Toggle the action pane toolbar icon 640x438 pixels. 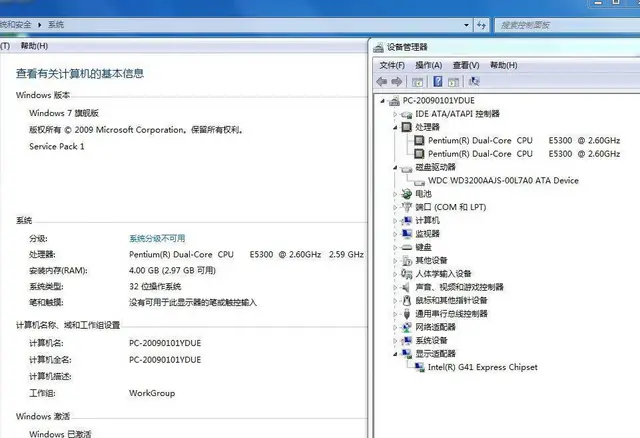(x=453, y=82)
